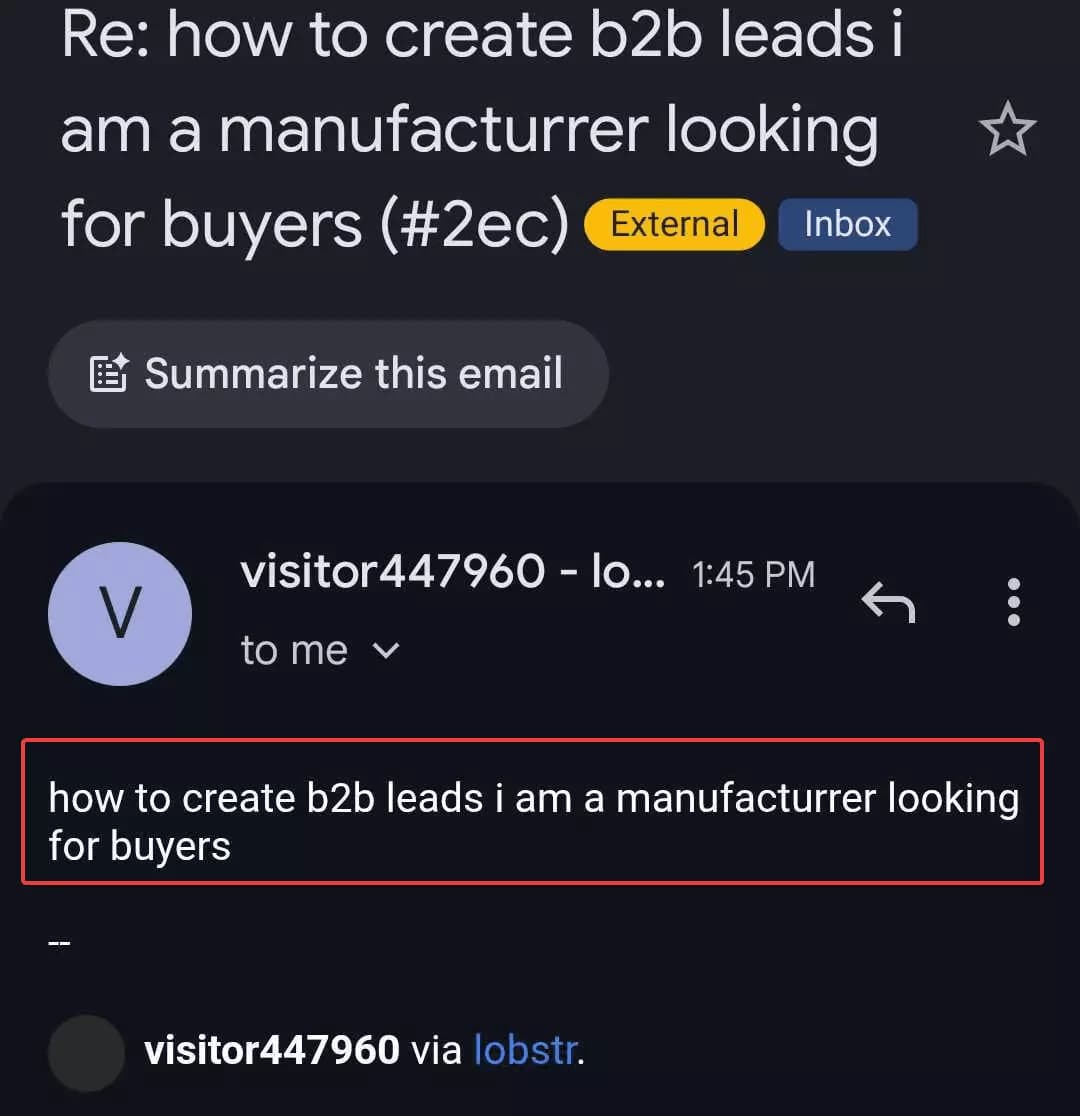Viewport: 1080px width, 1116px height.
Task: Star this email conversation
Action: coord(1007,129)
